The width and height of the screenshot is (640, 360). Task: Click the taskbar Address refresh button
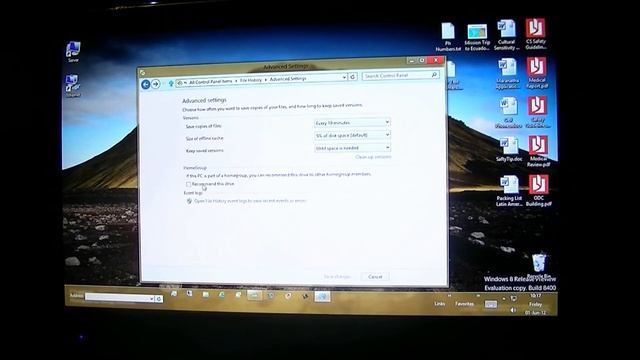click(159, 299)
